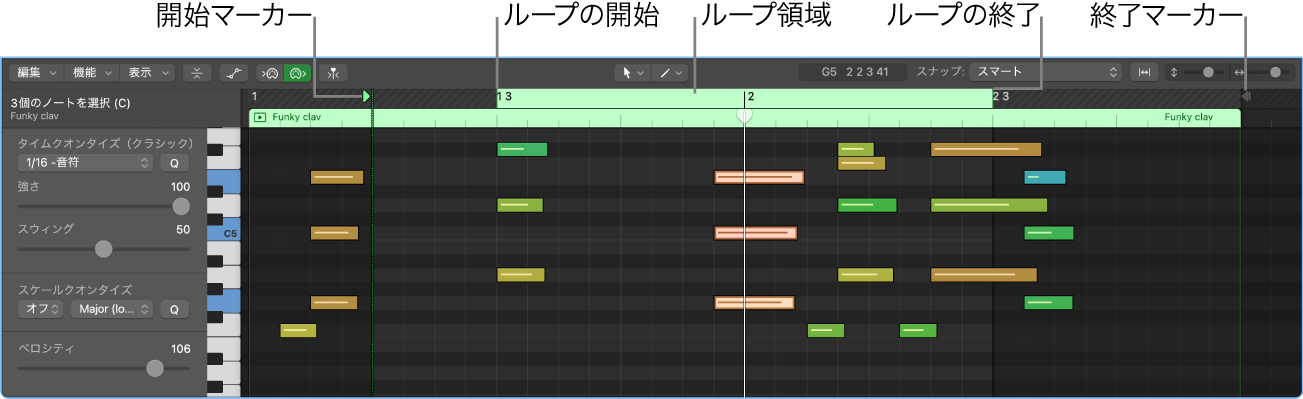Click Q button for scale quantize
The height and width of the screenshot is (399, 1303).
point(173,309)
